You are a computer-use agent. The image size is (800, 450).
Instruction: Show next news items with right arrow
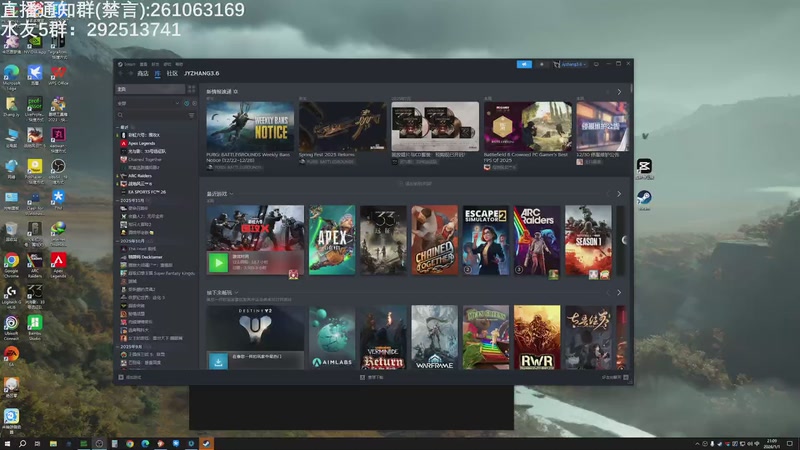619,92
